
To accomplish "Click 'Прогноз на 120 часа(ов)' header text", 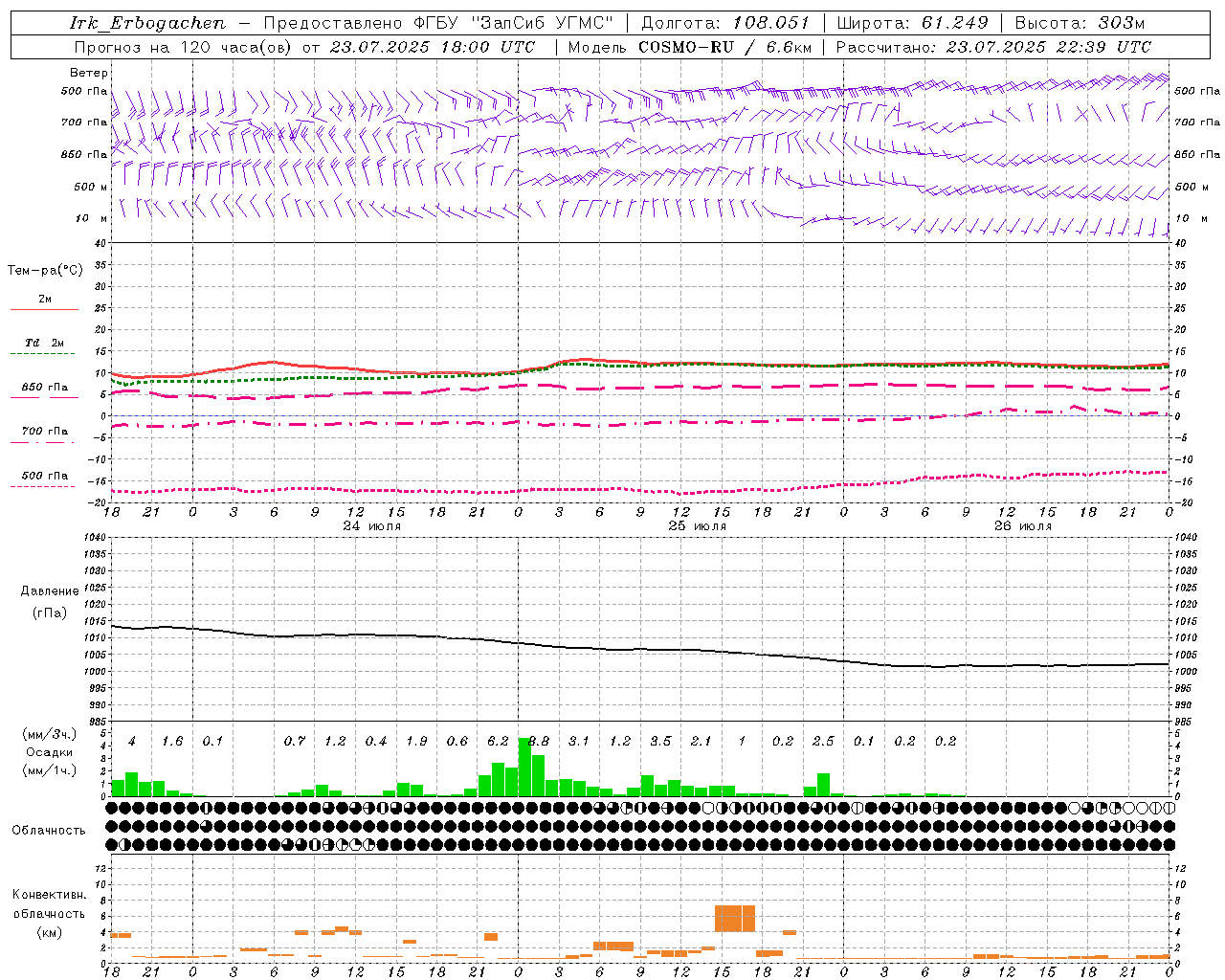I will pos(185,47).
